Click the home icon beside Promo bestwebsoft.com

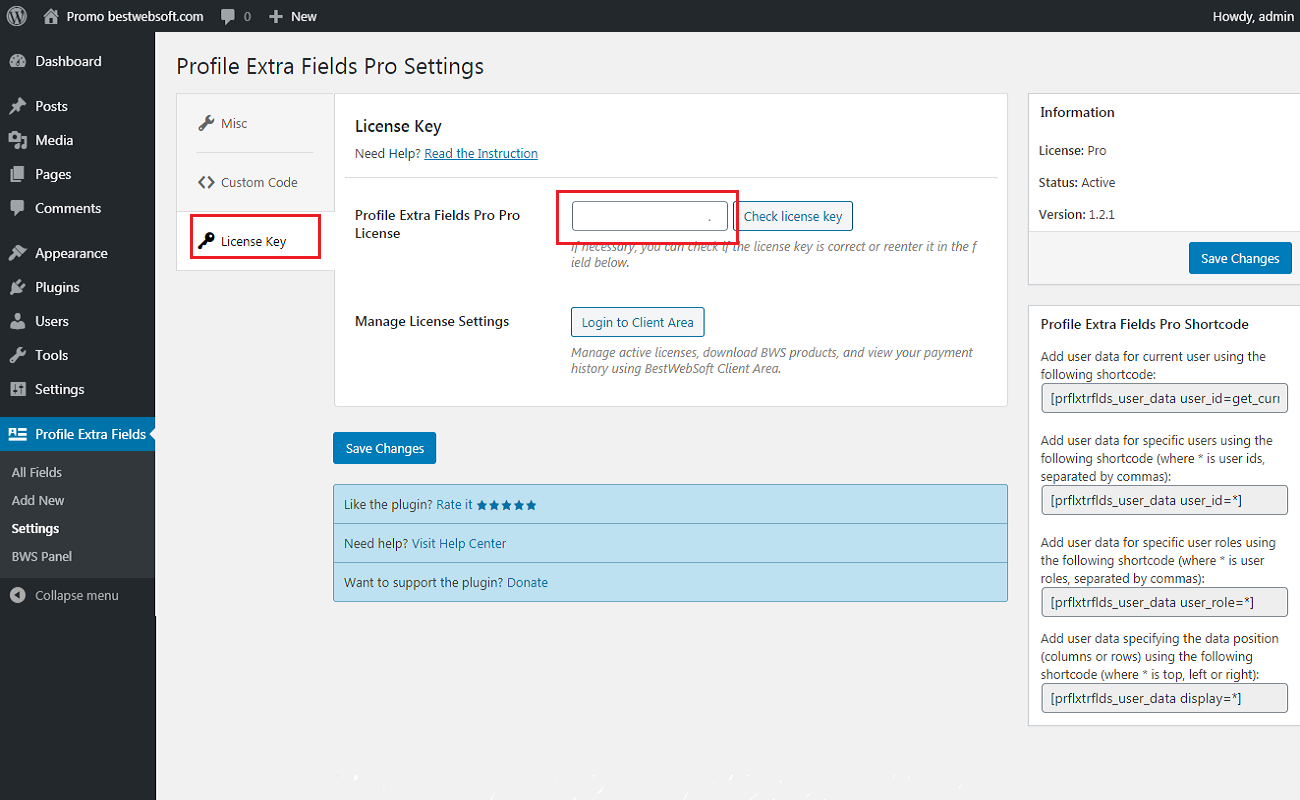pos(51,16)
